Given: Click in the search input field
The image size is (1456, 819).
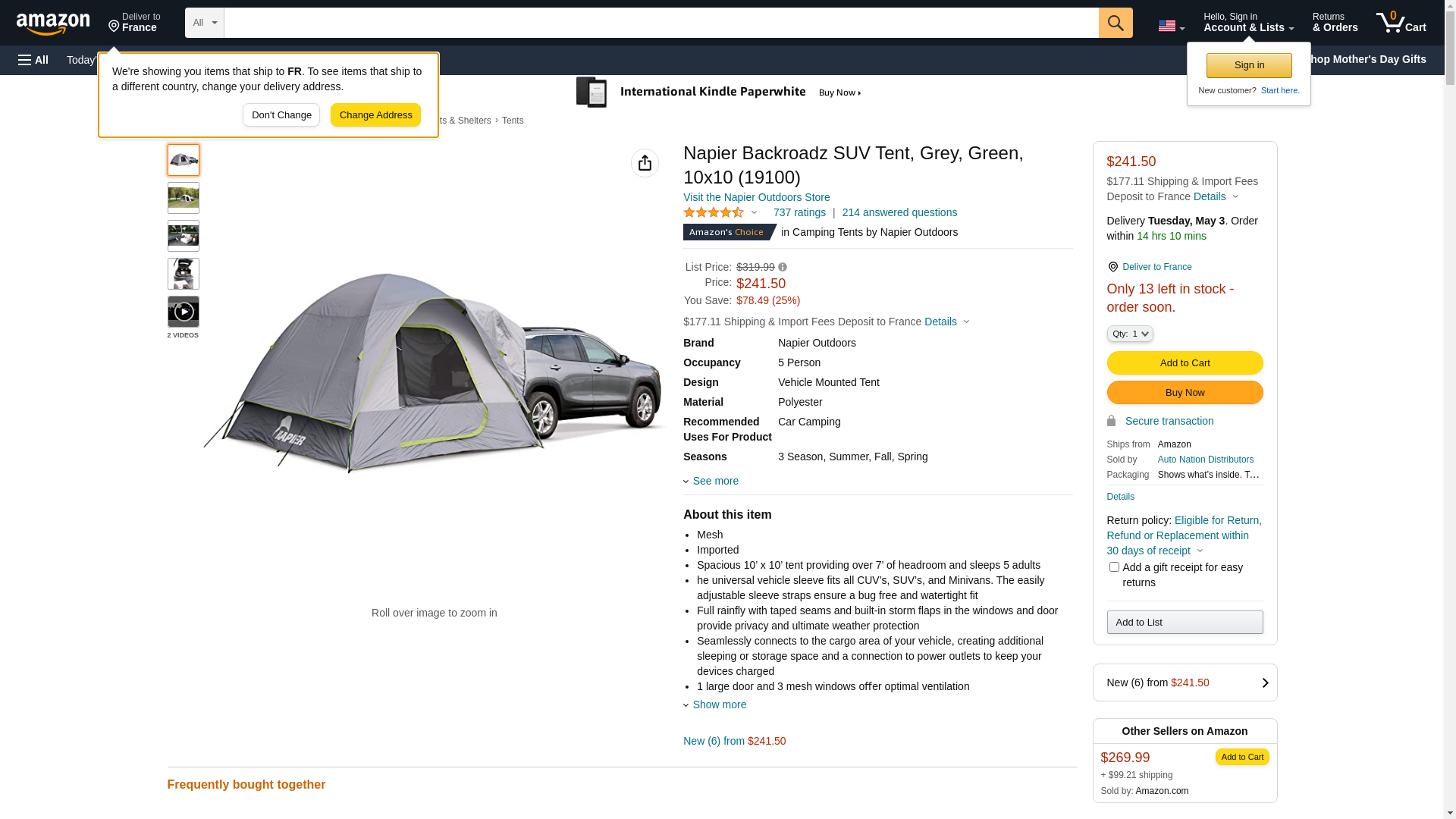Looking at the screenshot, I should point(661,23).
